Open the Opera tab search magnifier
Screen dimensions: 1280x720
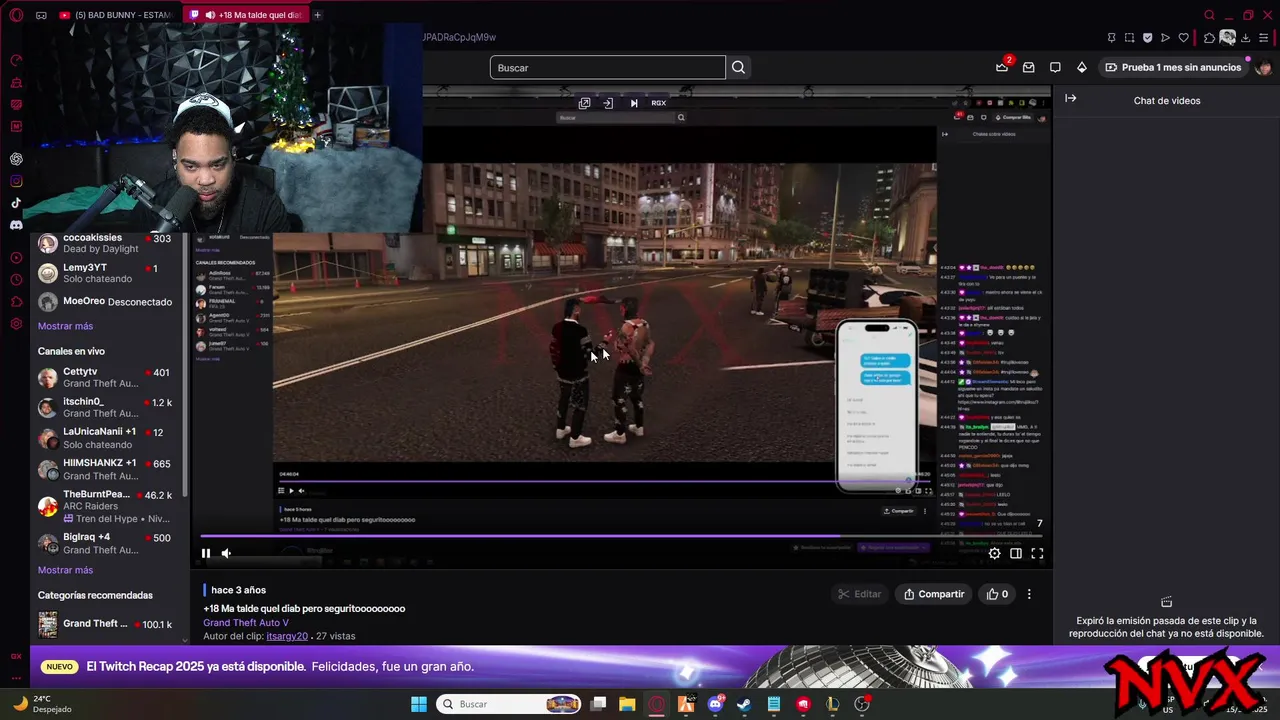(1209, 15)
